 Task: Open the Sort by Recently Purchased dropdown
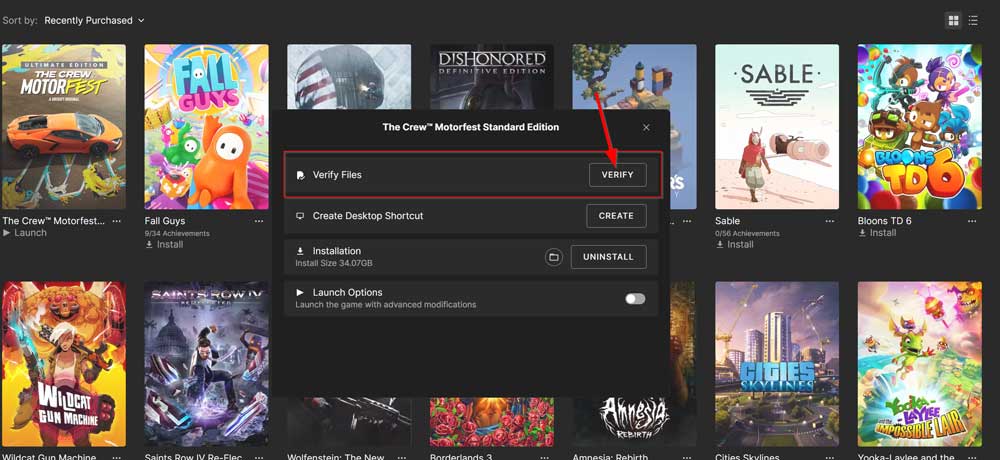pyautogui.click(x=94, y=20)
